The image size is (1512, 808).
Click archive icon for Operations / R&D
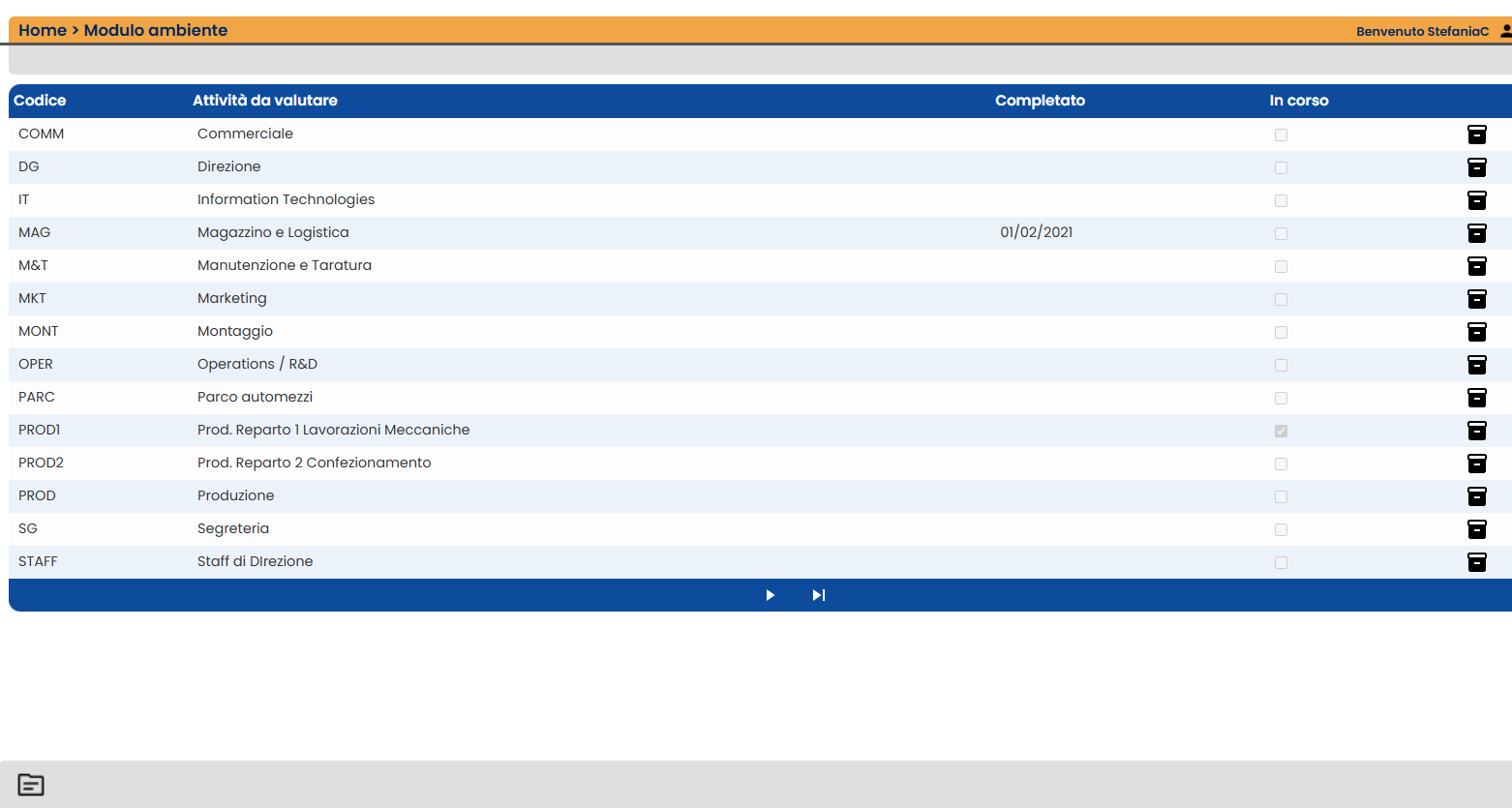click(x=1476, y=365)
